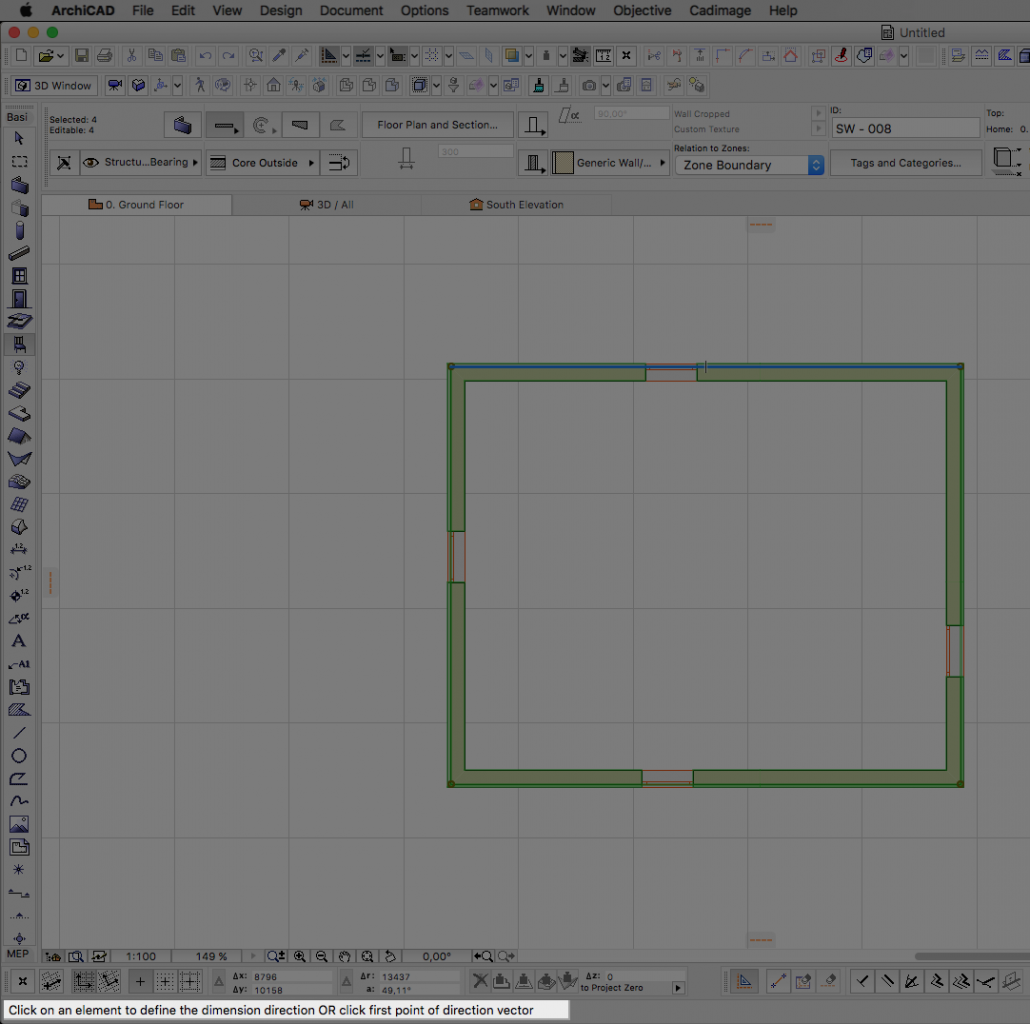Open the Generic Wall building material dropdown
This screenshot has height=1024, width=1030.
tap(610, 163)
